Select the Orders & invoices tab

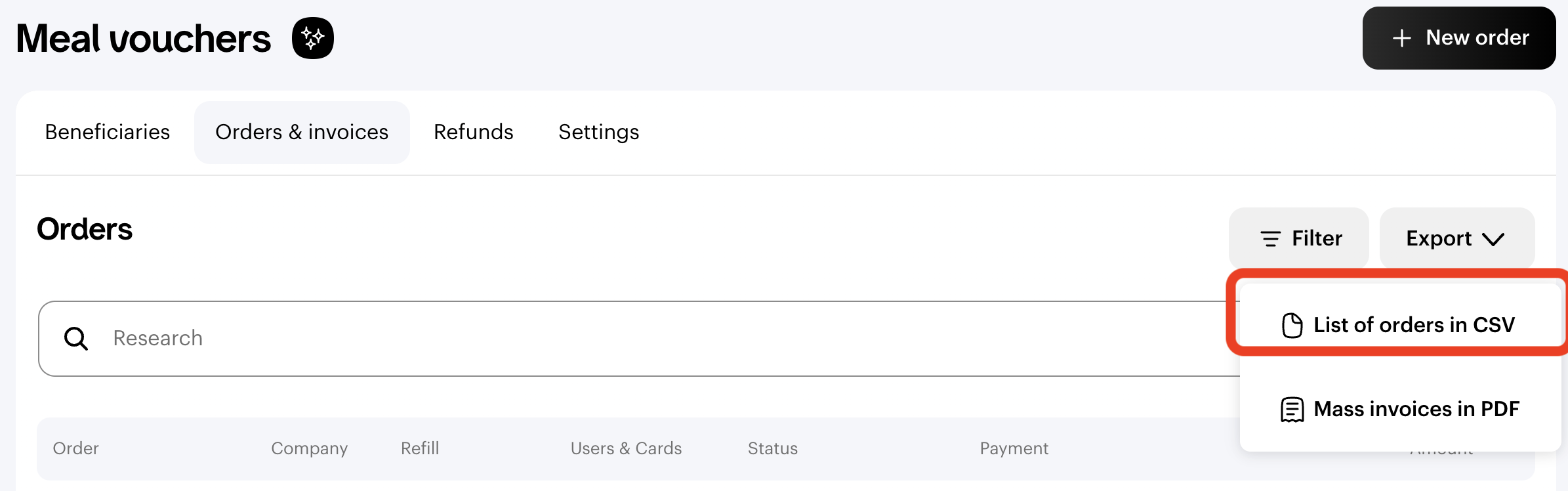click(302, 132)
